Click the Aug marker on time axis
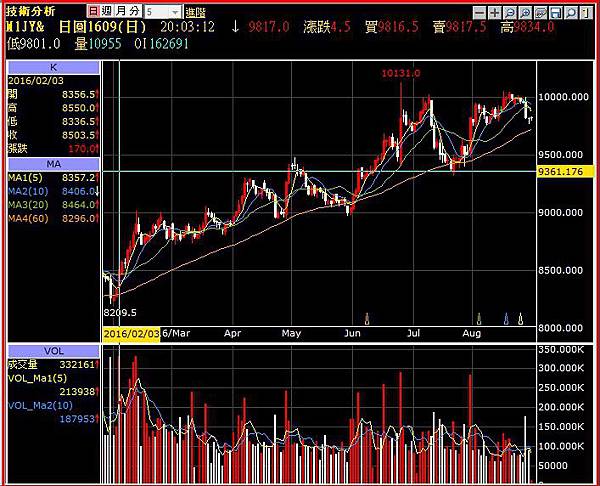The image size is (600, 486). point(471,333)
